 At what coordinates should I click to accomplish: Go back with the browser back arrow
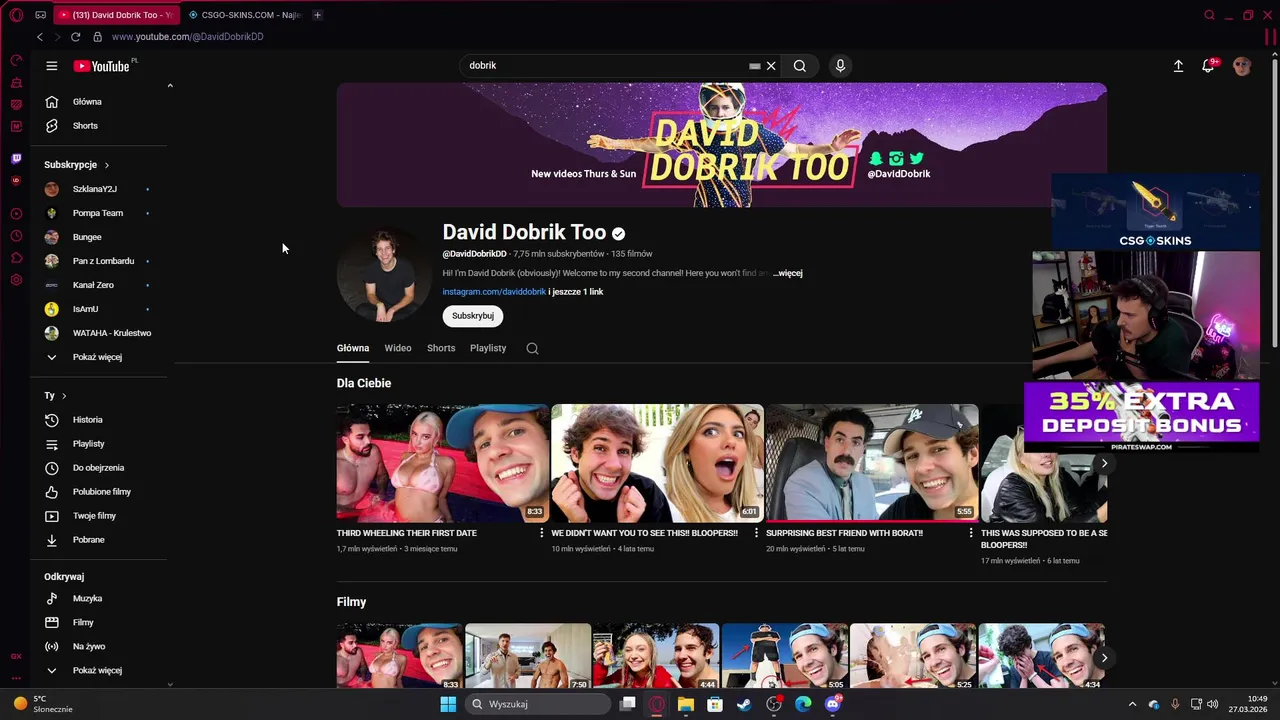click(x=40, y=37)
